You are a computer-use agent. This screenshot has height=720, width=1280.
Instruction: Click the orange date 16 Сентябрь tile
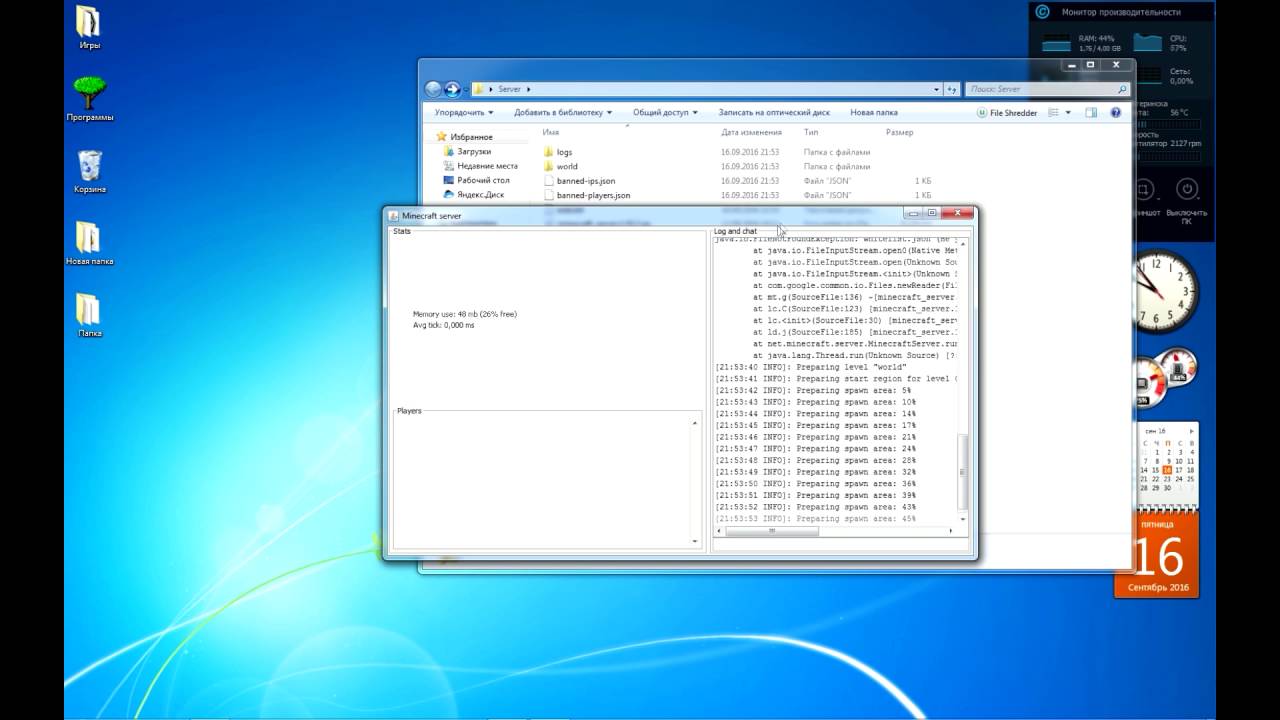[x=1156, y=555]
